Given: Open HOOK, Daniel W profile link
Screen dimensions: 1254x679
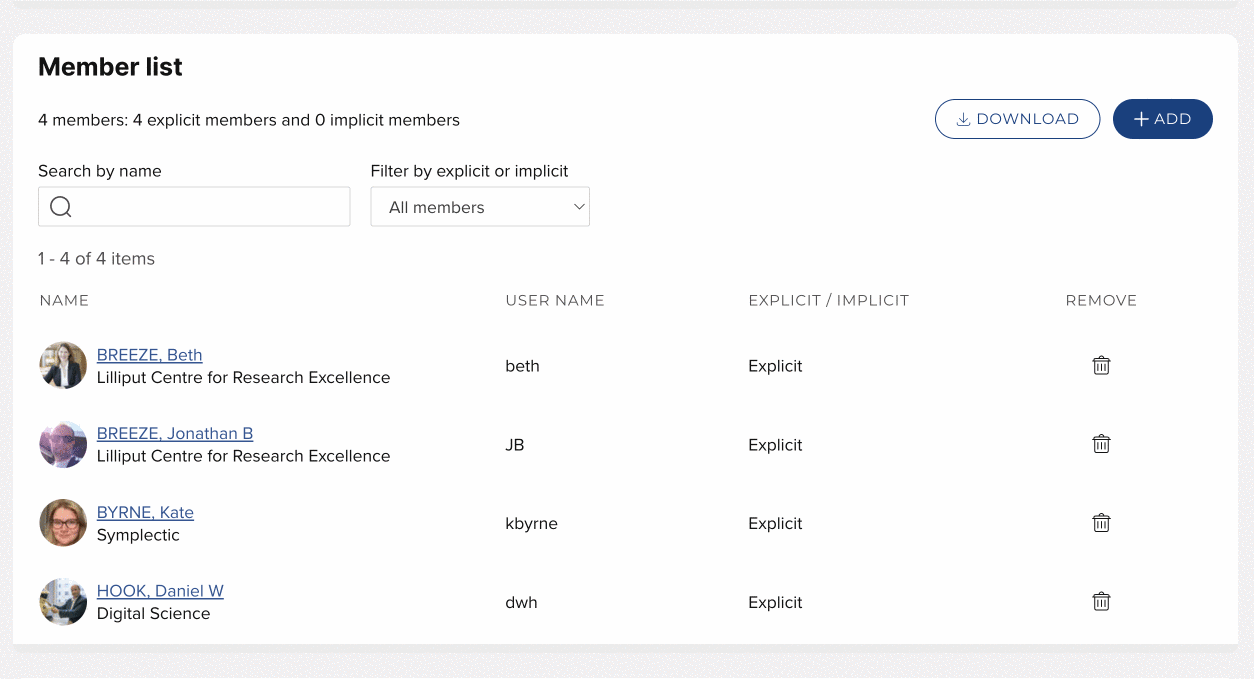Looking at the screenshot, I should click(160, 591).
